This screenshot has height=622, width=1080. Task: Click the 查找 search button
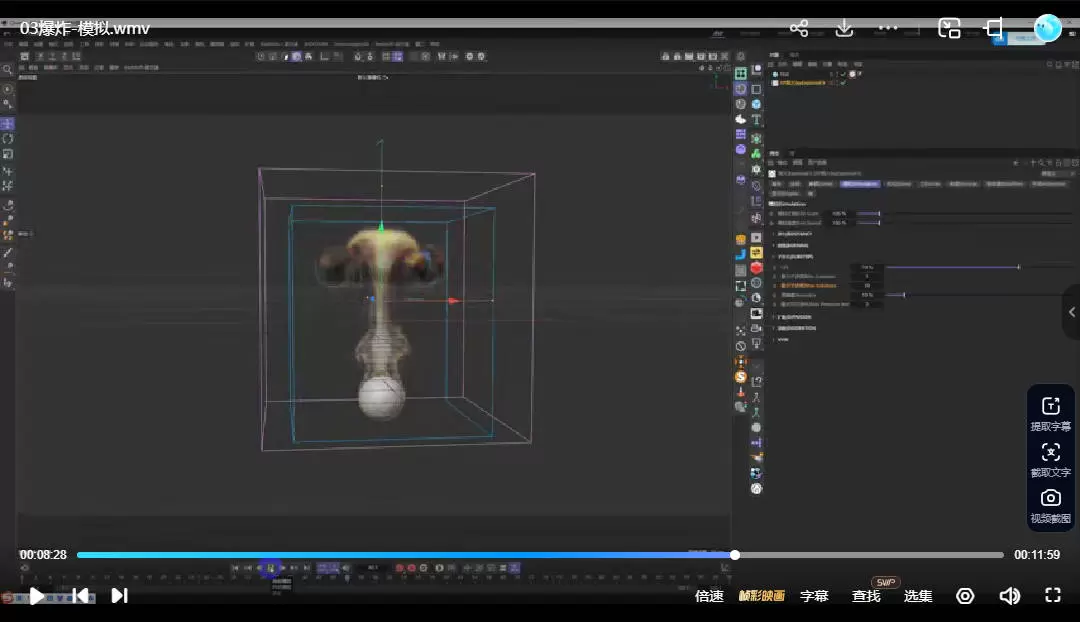coord(866,596)
